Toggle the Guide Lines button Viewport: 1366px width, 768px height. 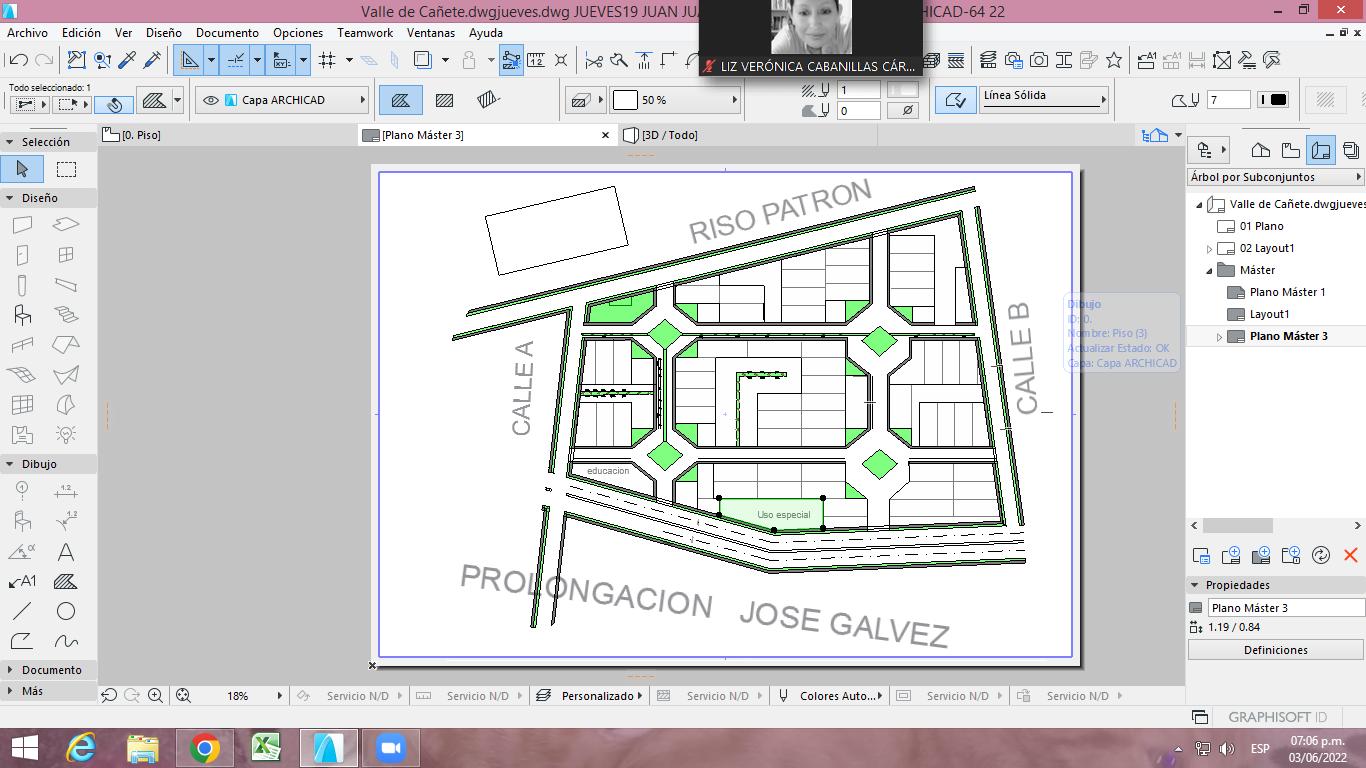[190, 60]
